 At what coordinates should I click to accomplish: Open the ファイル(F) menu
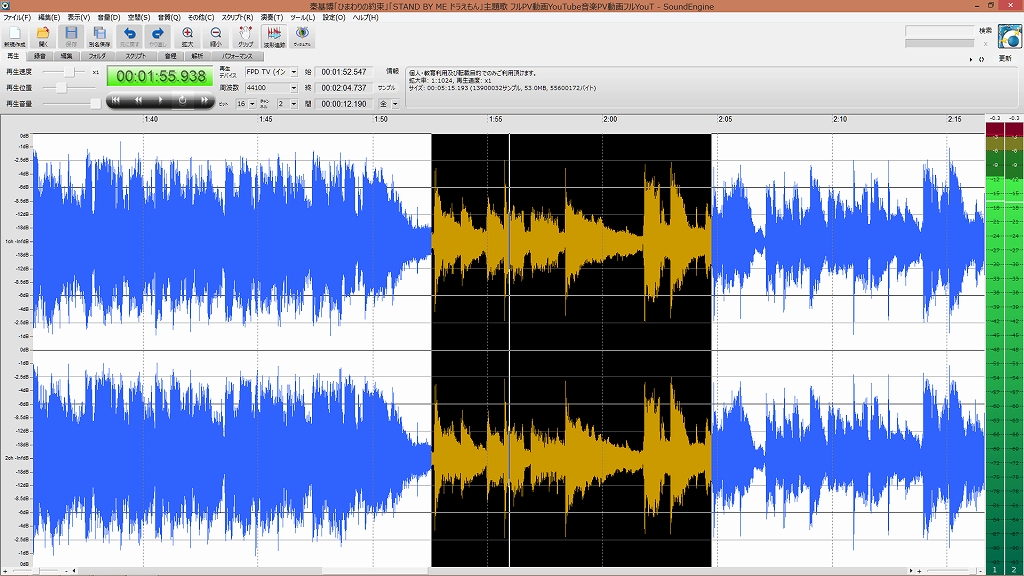pos(17,18)
